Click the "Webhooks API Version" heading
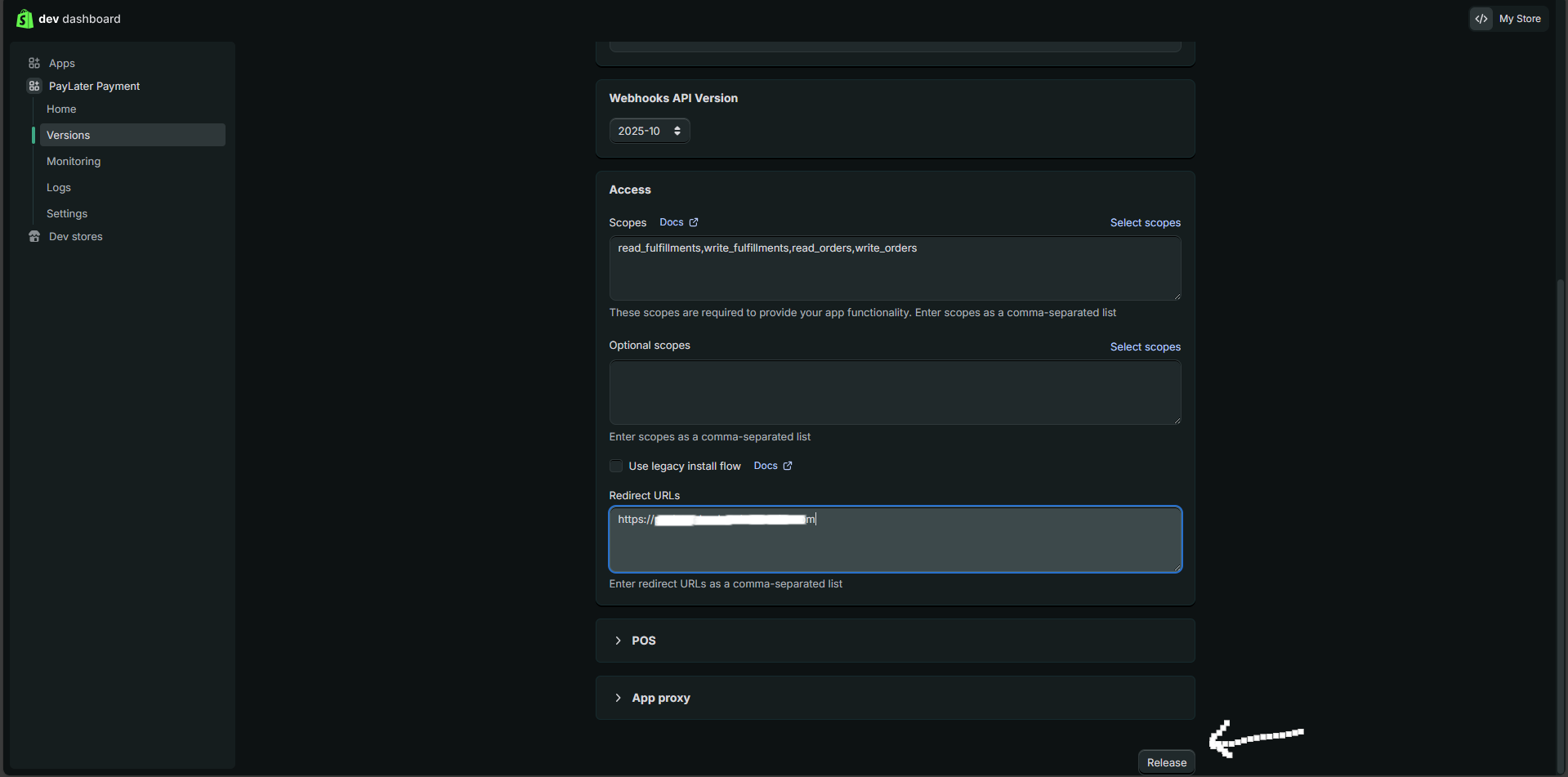The image size is (1568, 777). coord(673,98)
